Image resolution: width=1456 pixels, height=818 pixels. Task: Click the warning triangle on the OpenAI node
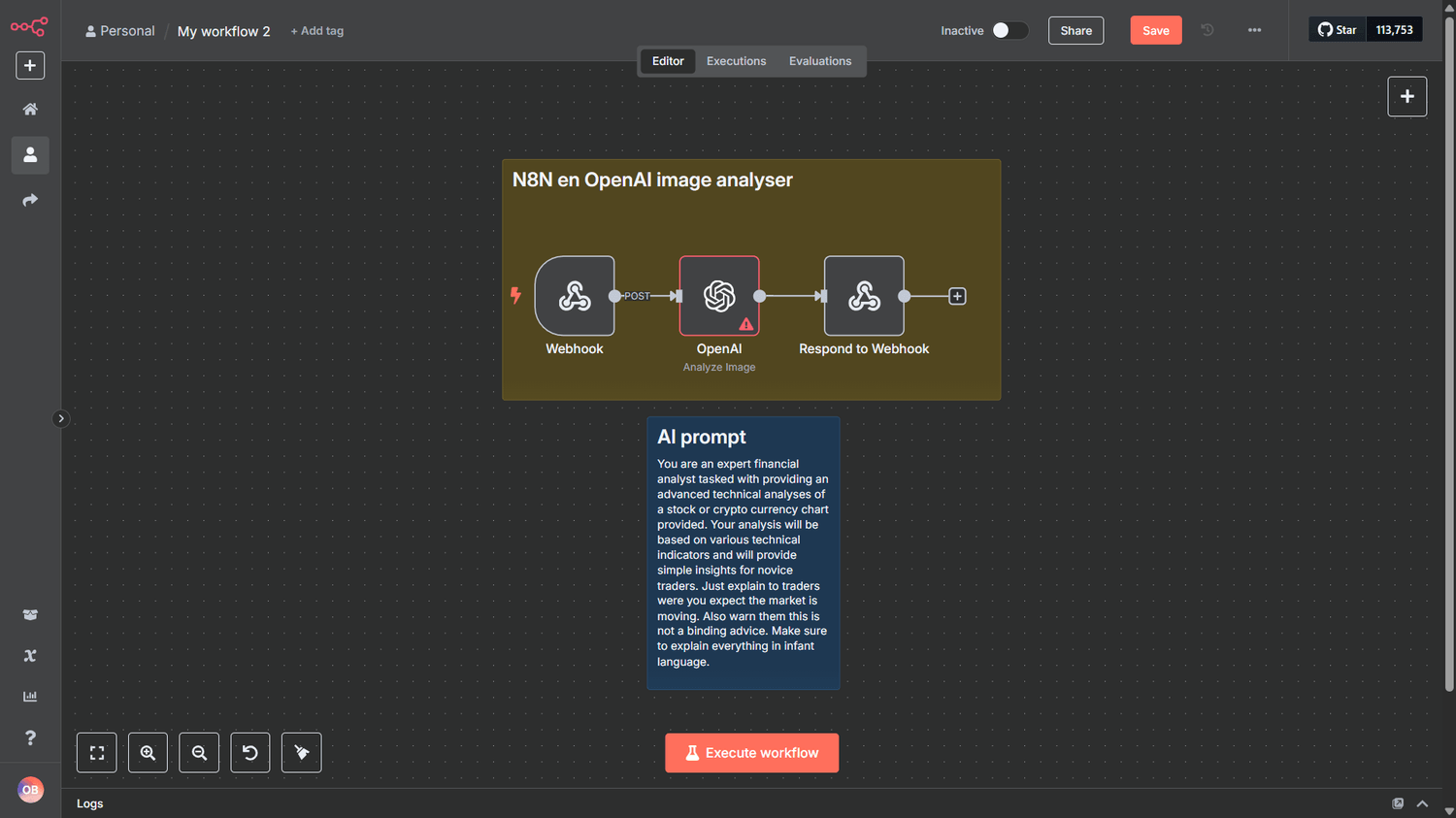[746, 324]
